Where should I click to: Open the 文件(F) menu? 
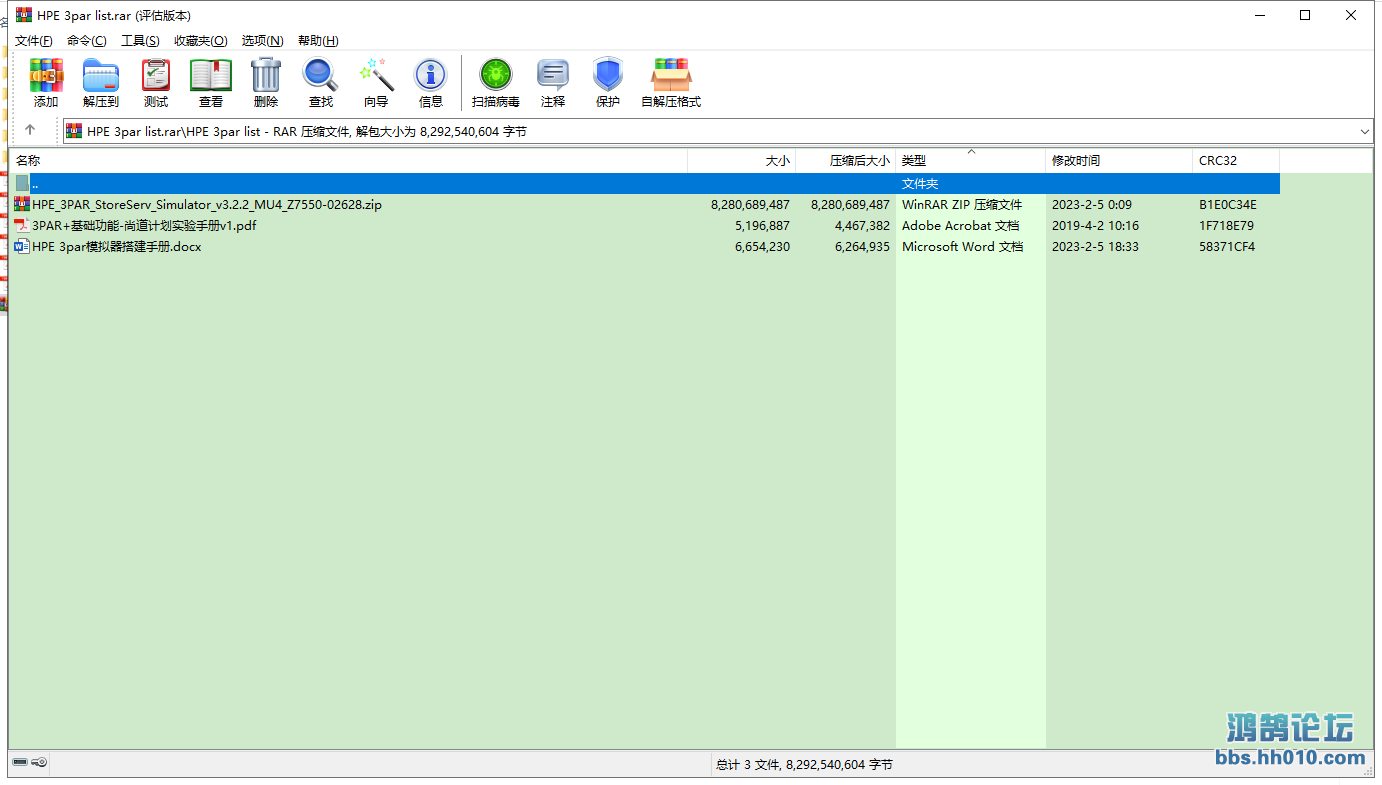point(34,41)
